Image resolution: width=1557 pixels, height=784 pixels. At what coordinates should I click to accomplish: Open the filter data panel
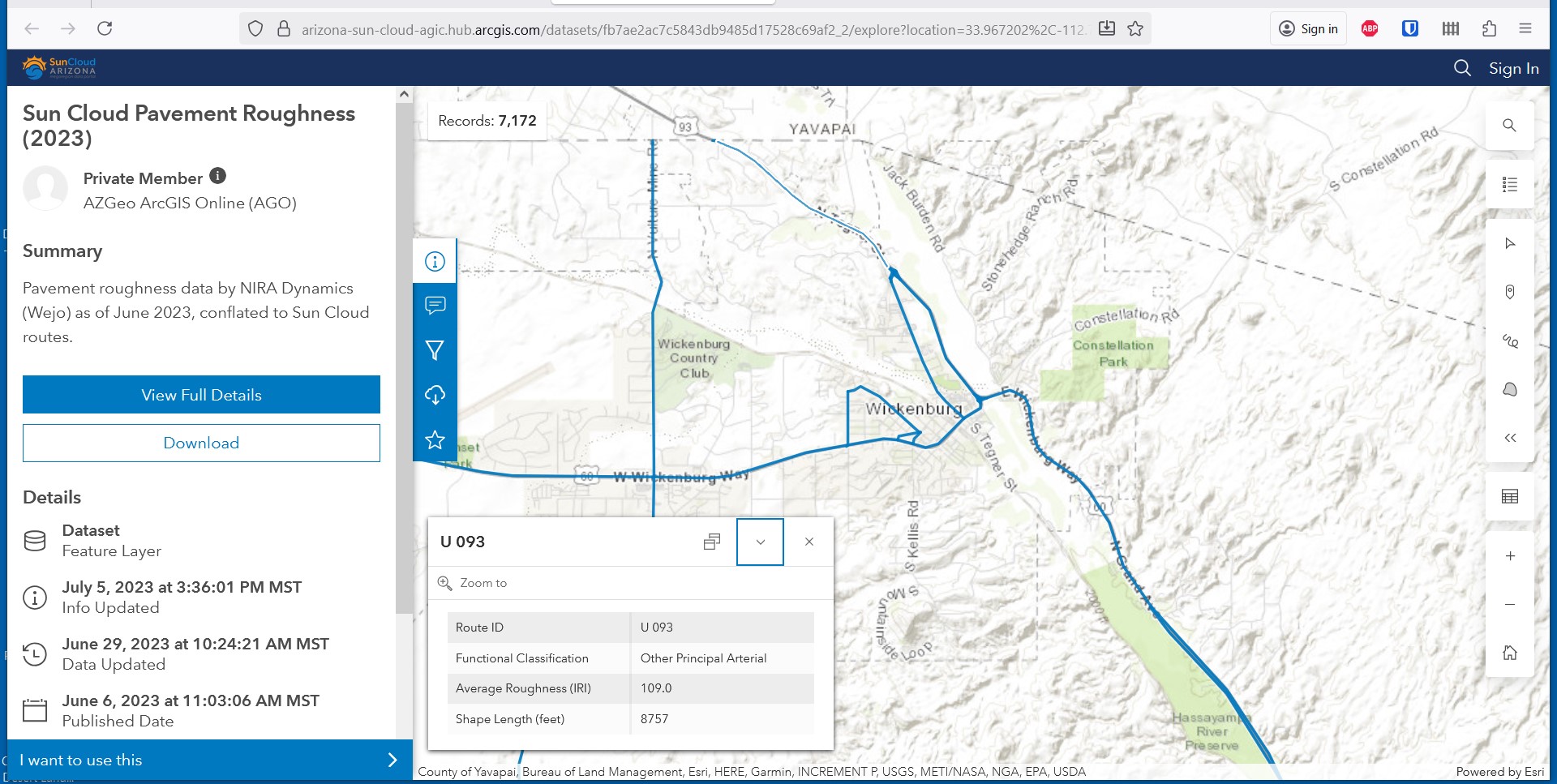click(x=435, y=350)
